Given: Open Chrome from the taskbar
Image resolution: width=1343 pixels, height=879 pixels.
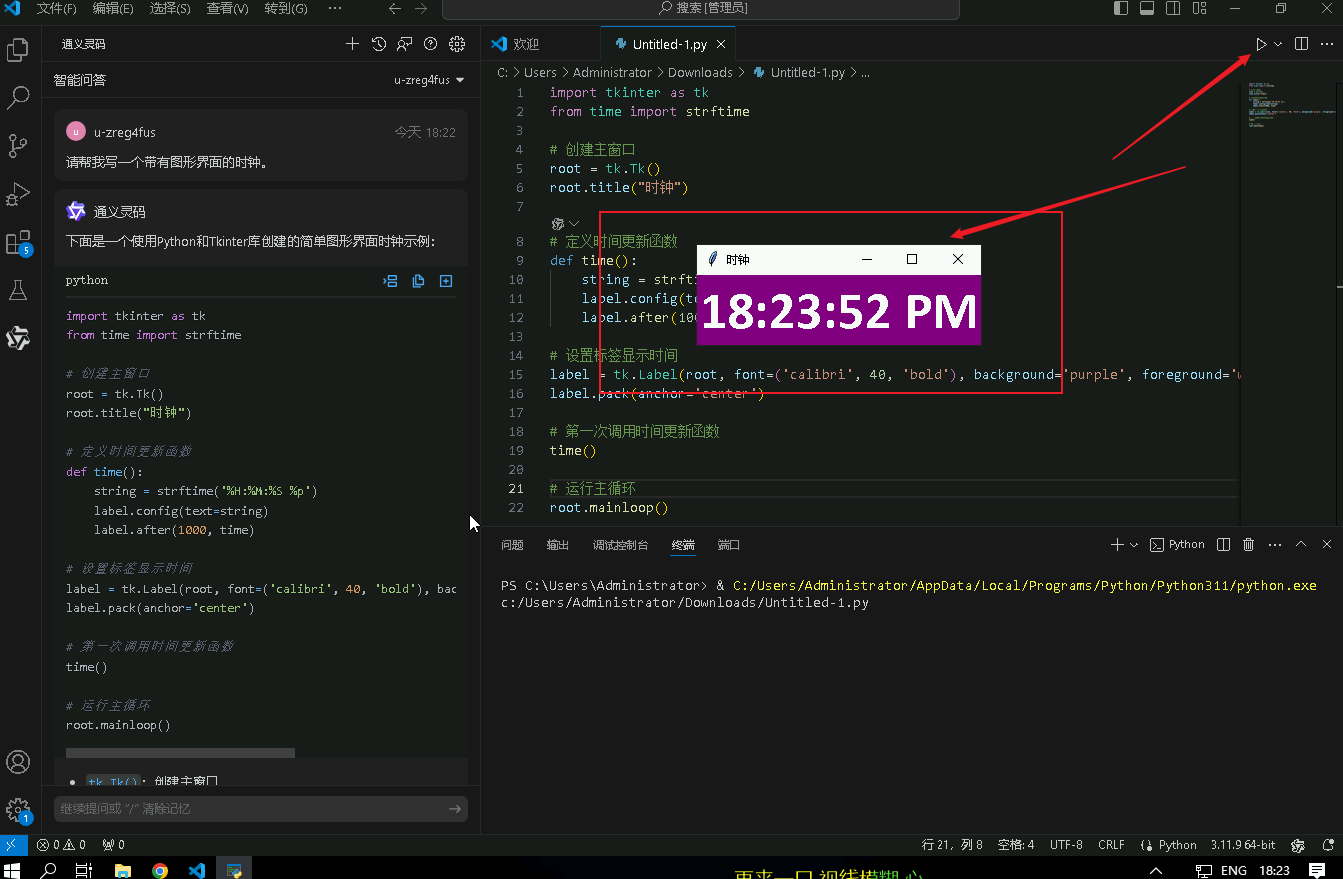Looking at the screenshot, I should pos(160,870).
